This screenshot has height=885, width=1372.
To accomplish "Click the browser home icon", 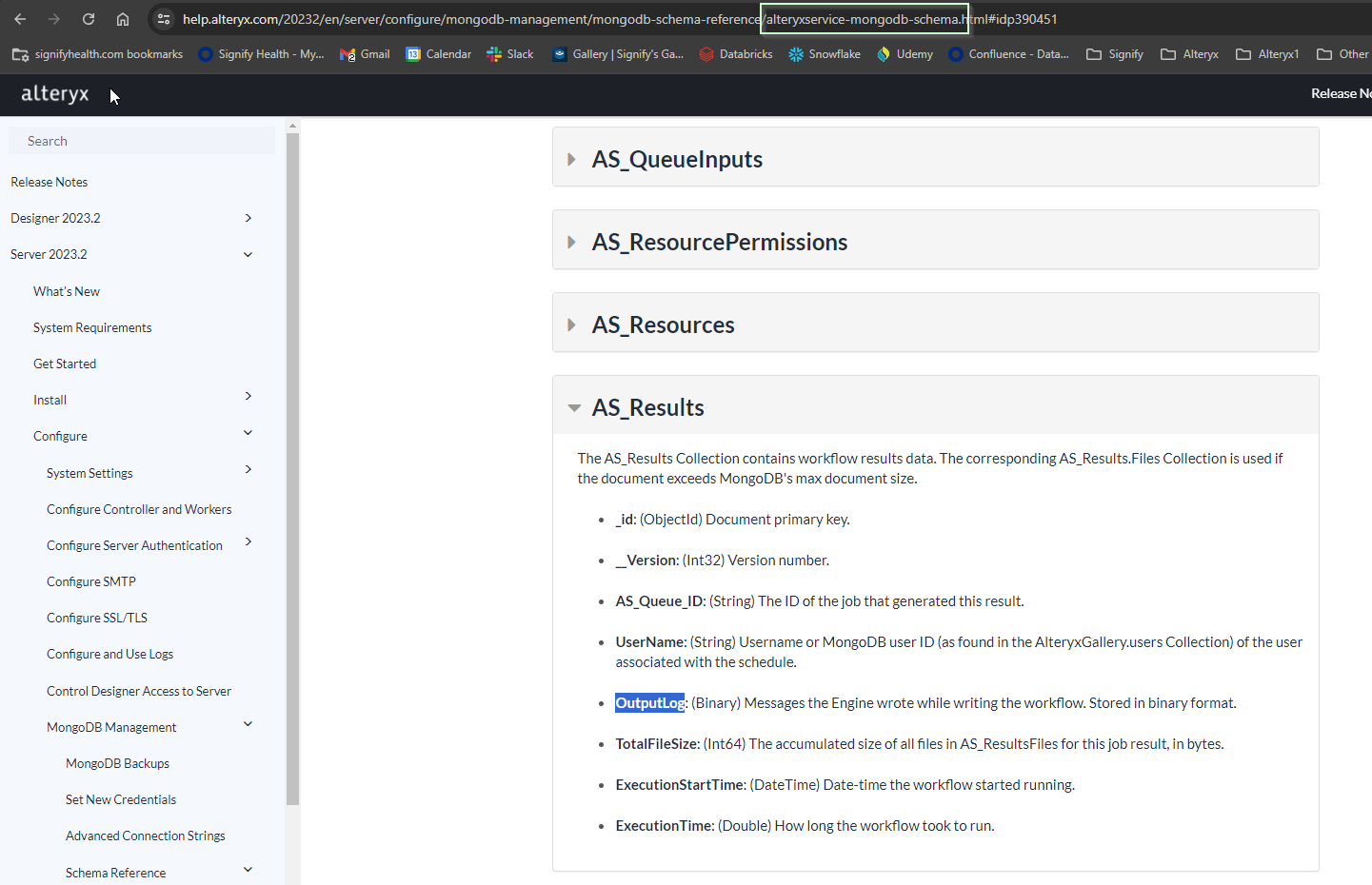I will coord(123,18).
